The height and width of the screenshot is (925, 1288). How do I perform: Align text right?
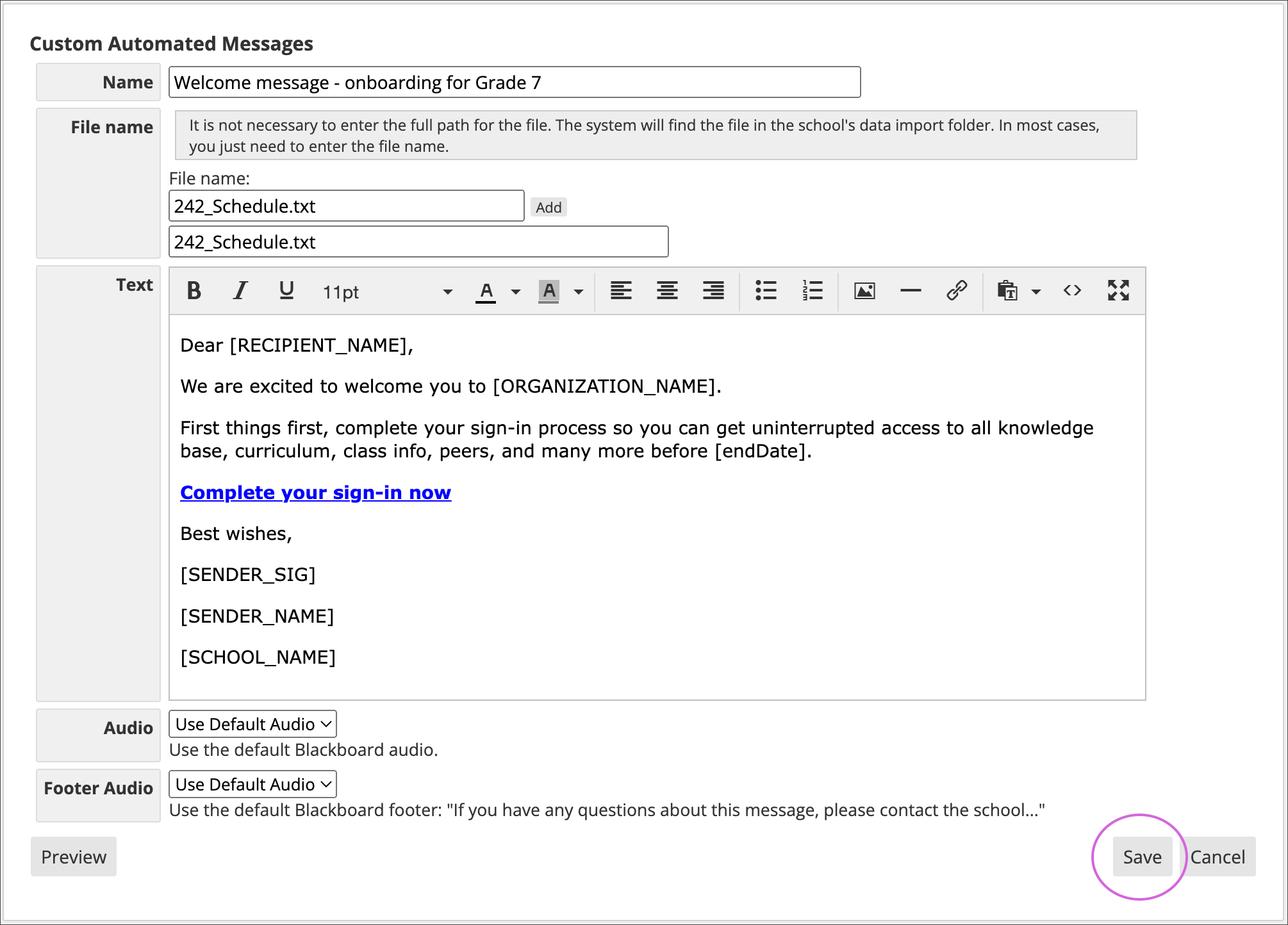(713, 291)
